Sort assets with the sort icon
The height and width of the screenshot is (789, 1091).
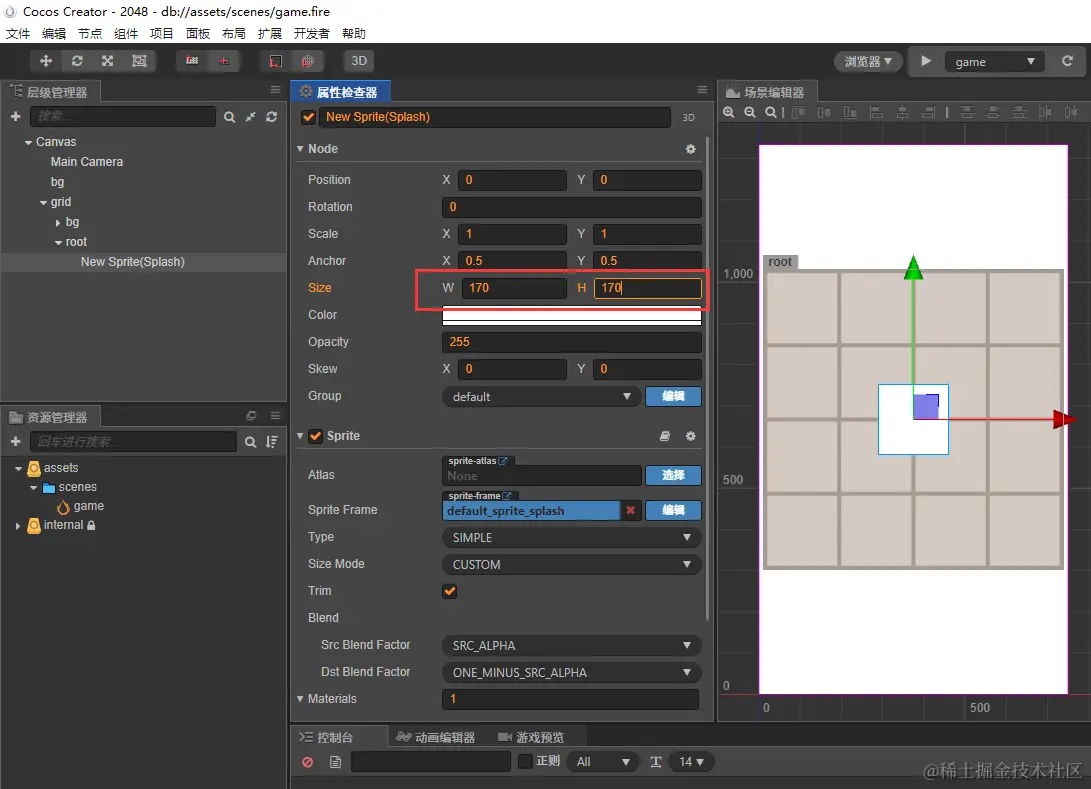[271, 442]
